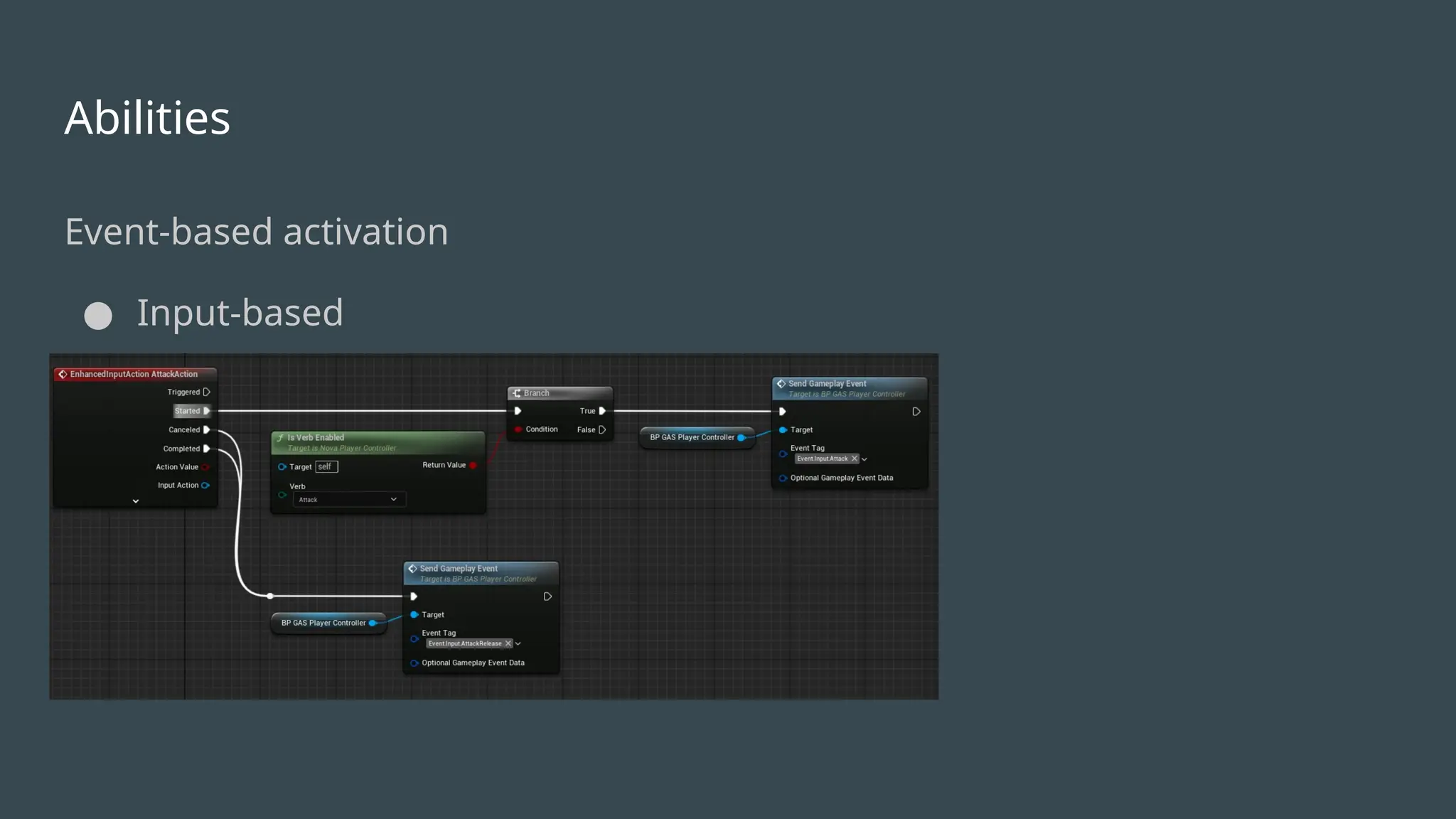Click the upper Send Gameplay Event input exec pin
The width and height of the screenshot is (1456, 819).
pos(782,412)
